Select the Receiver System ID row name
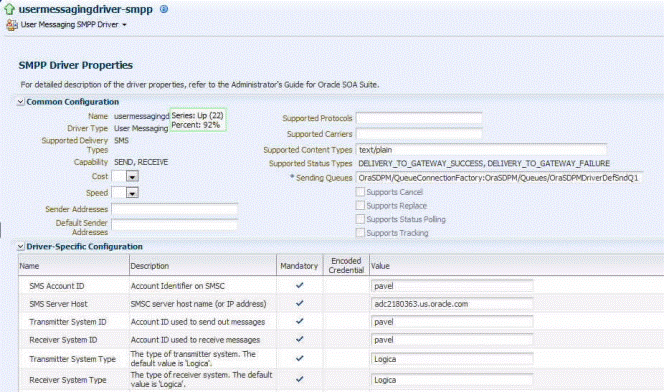 63,340
